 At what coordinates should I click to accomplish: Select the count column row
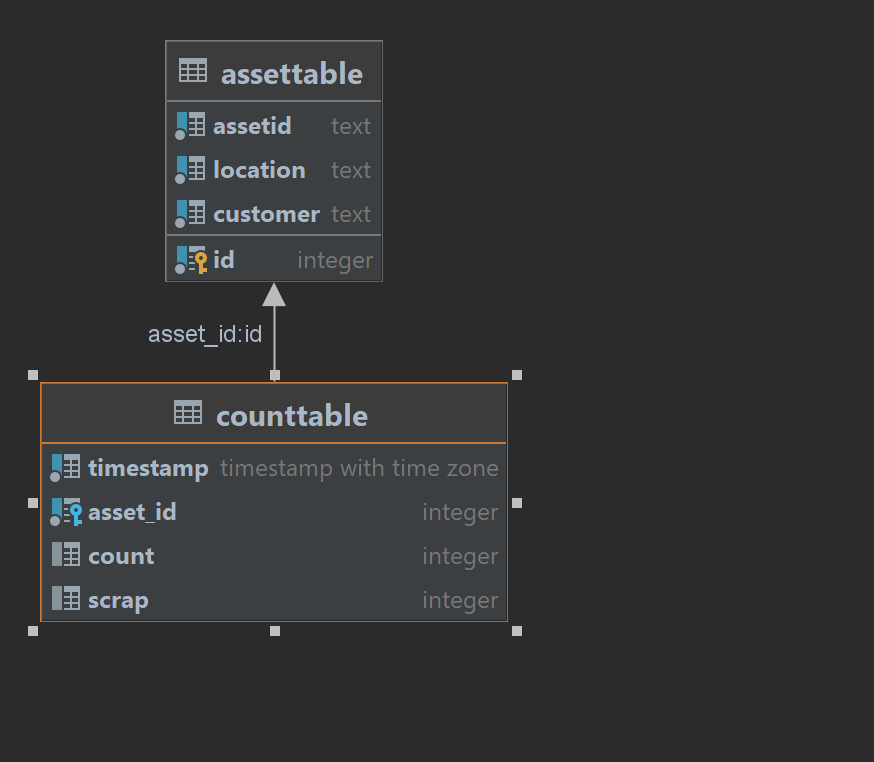tap(274, 556)
